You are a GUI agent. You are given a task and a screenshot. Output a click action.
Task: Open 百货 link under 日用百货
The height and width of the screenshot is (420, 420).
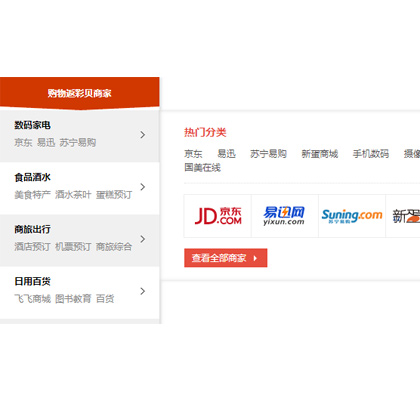pos(105,299)
